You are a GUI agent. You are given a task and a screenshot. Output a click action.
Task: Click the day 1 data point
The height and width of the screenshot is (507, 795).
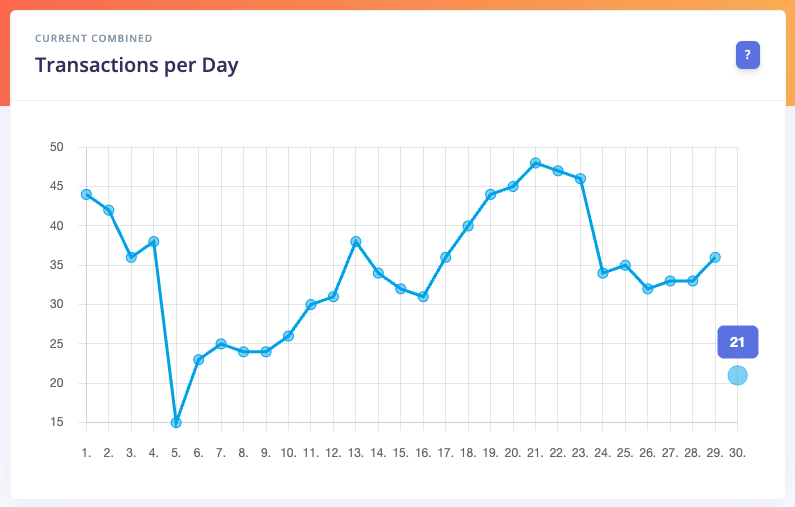pos(86,194)
